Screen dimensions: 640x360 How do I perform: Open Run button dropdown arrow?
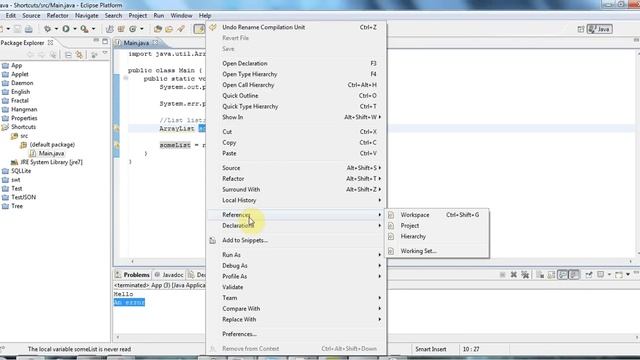click(75, 29)
